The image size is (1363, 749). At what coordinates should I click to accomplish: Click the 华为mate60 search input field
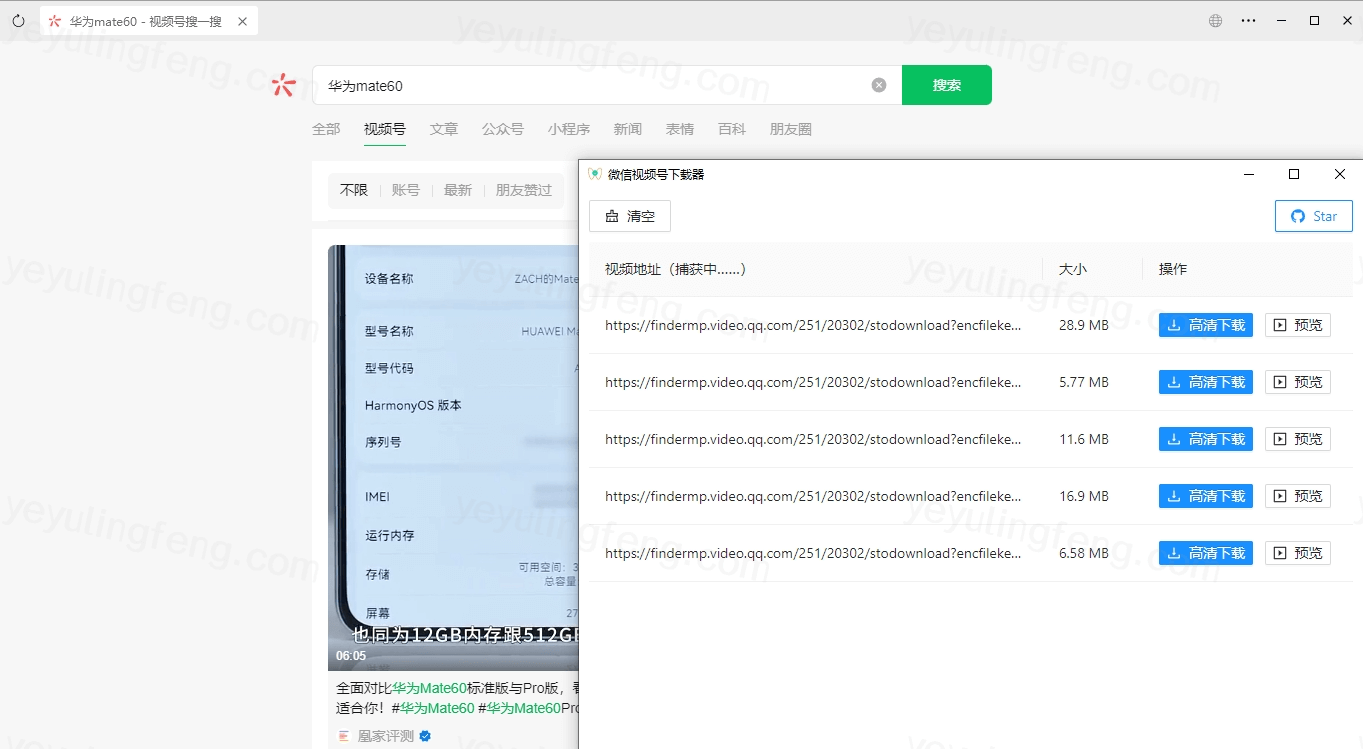(x=607, y=85)
